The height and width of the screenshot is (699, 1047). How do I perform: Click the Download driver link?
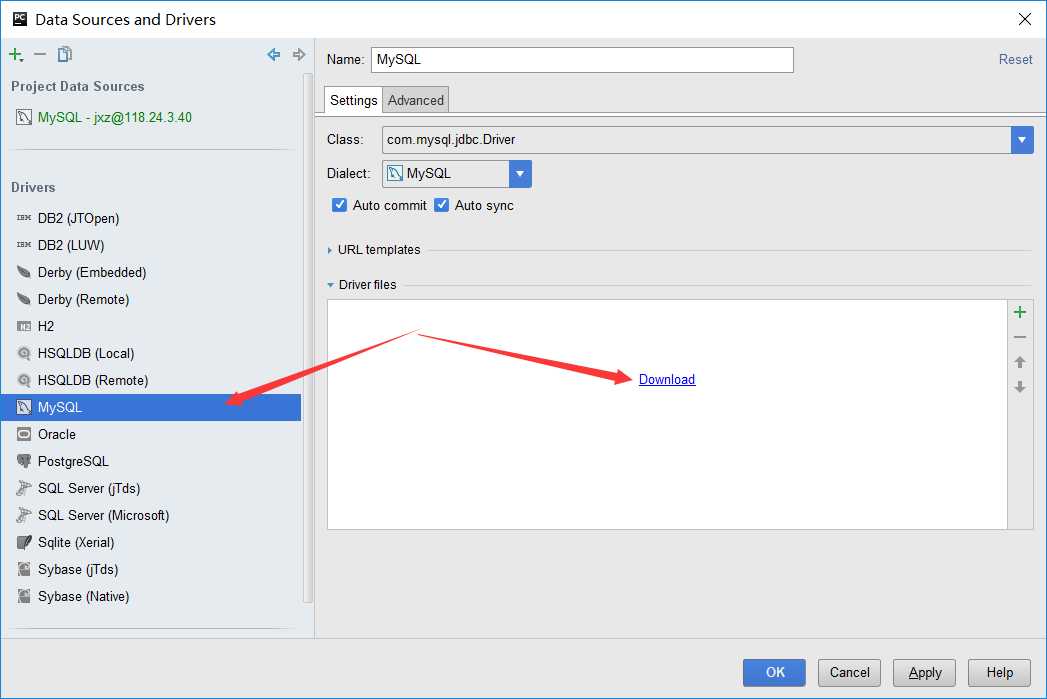click(x=667, y=379)
